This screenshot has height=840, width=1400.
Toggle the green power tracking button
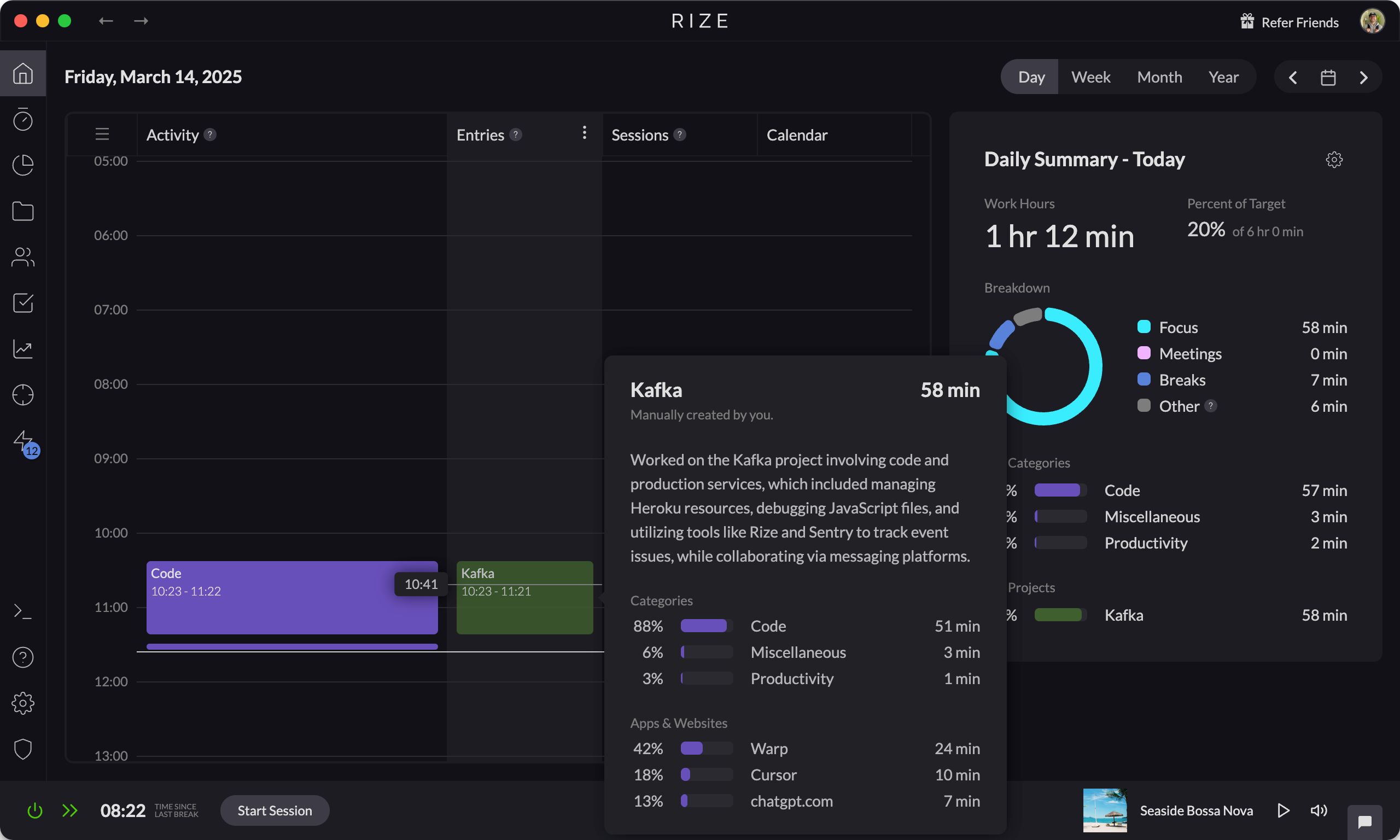pos(35,810)
